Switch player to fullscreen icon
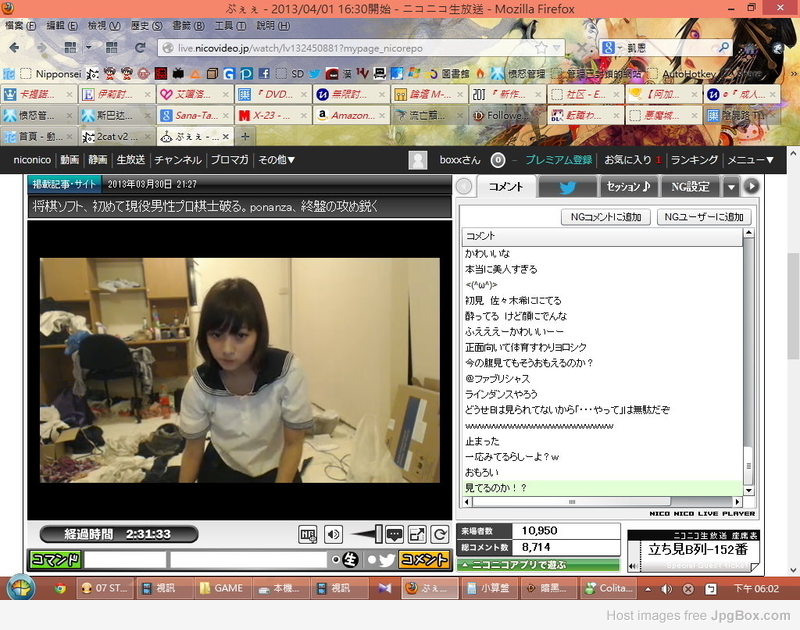800x630 pixels. point(417,535)
